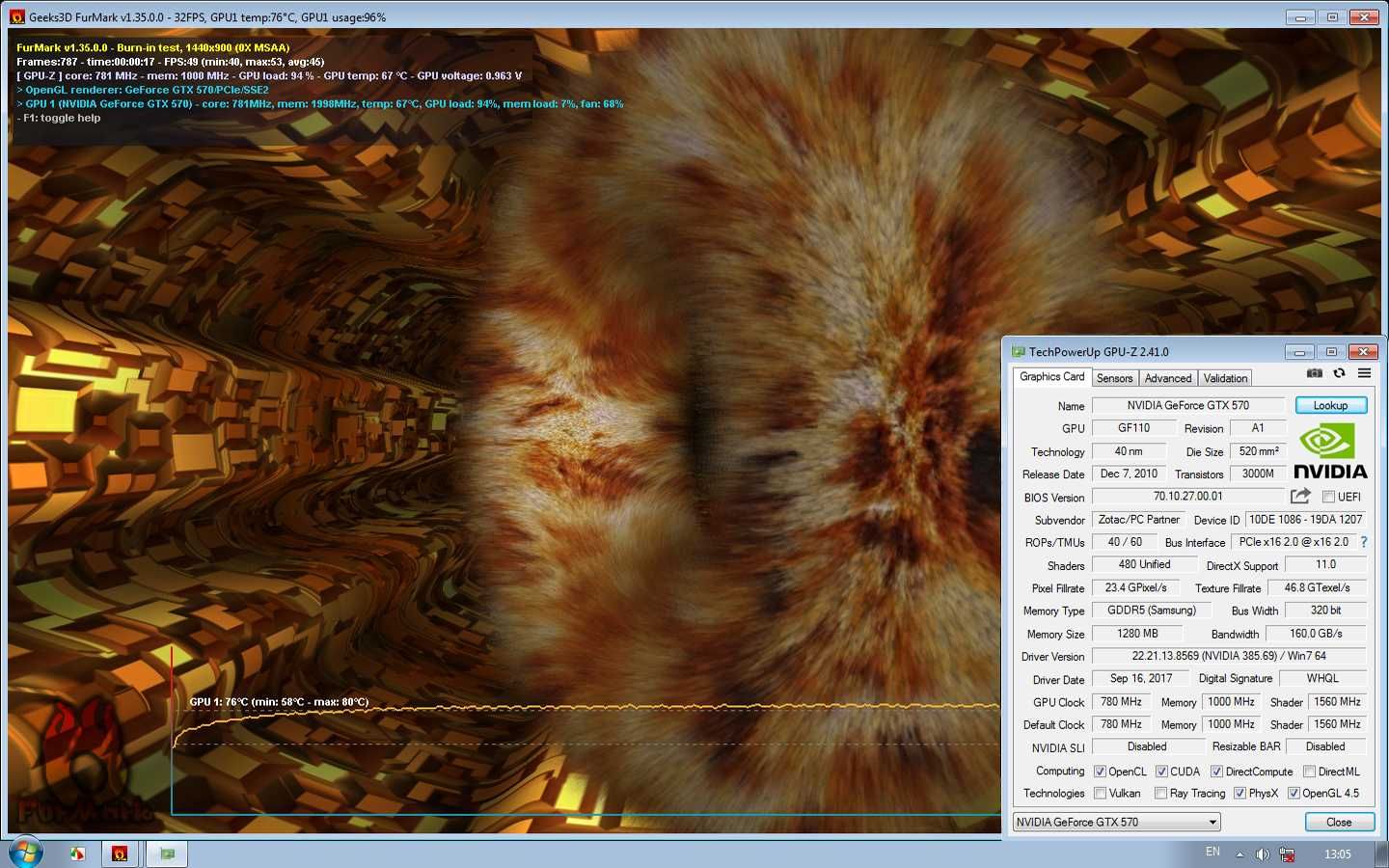
Task: Click the ROPs/TMUs value 40 / 60
Action: [x=1125, y=542]
